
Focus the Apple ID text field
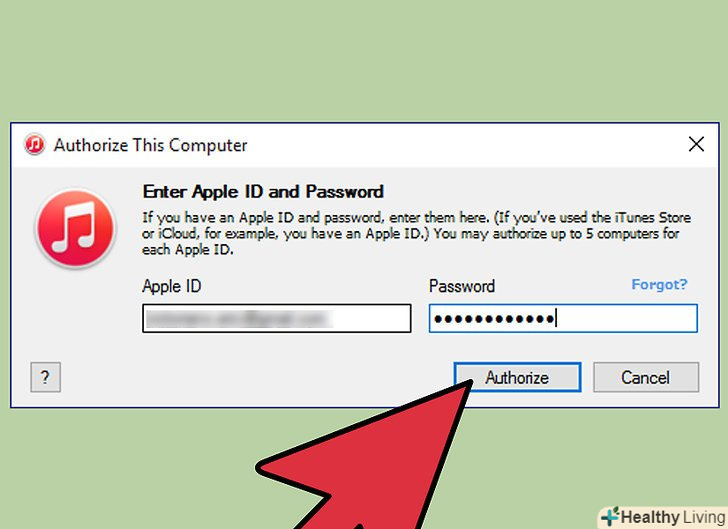277,319
